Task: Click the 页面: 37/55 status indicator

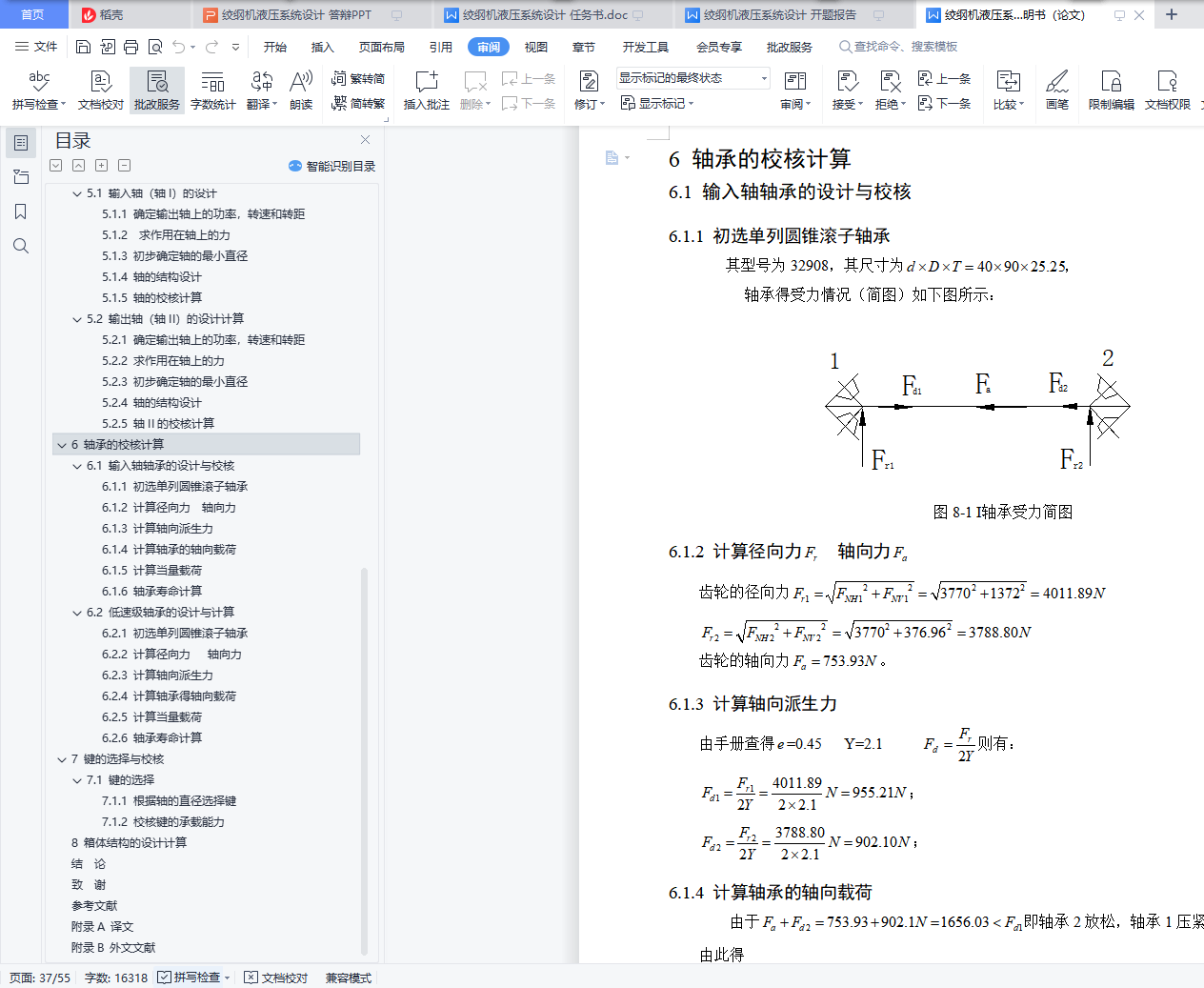Action: click(40, 978)
